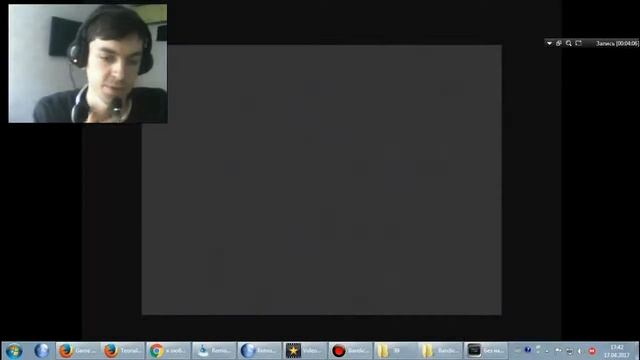Switch to the Chrome taskbar window
The image size is (640, 360).
[169, 351]
